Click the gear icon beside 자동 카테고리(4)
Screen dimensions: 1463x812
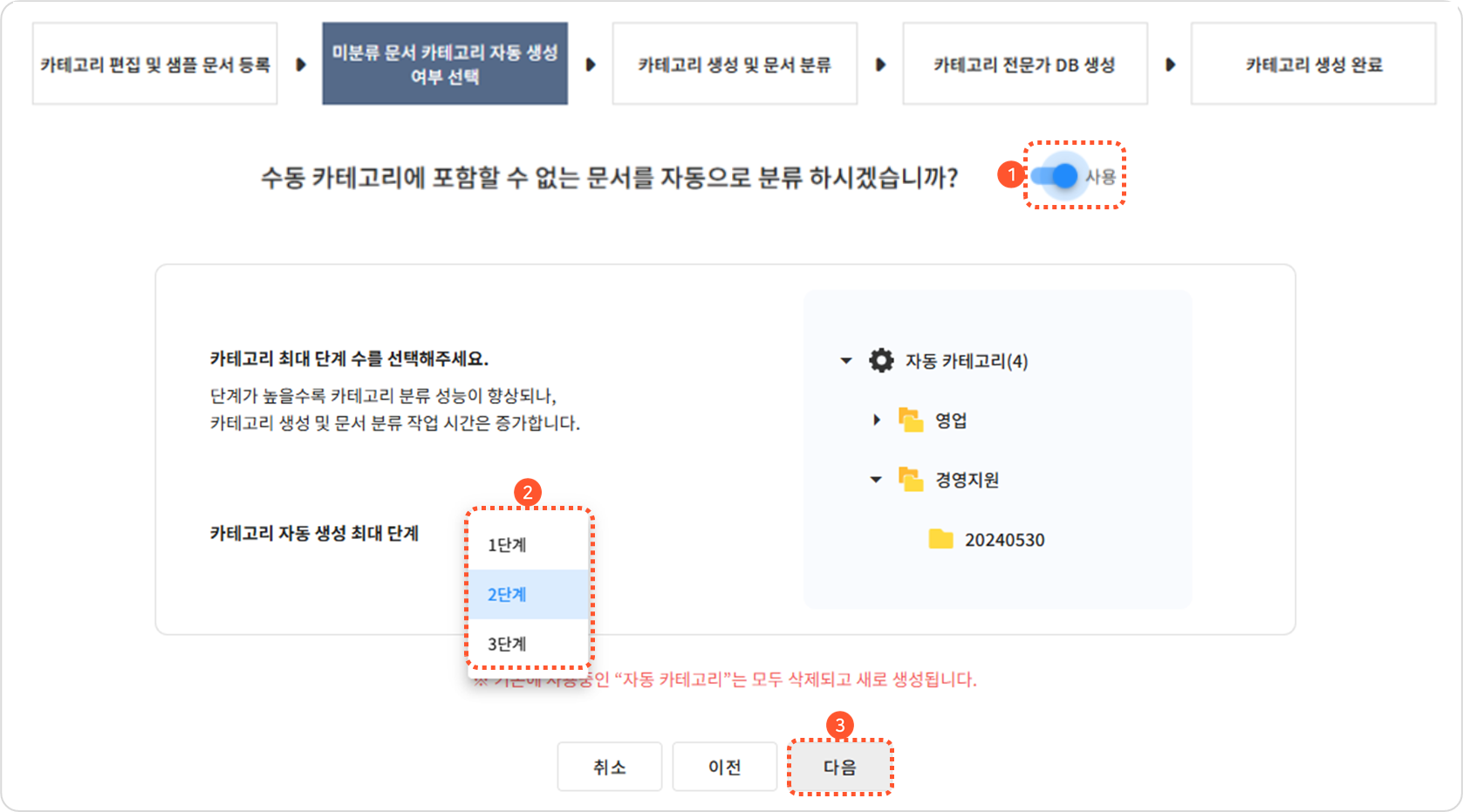click(881, 360)
